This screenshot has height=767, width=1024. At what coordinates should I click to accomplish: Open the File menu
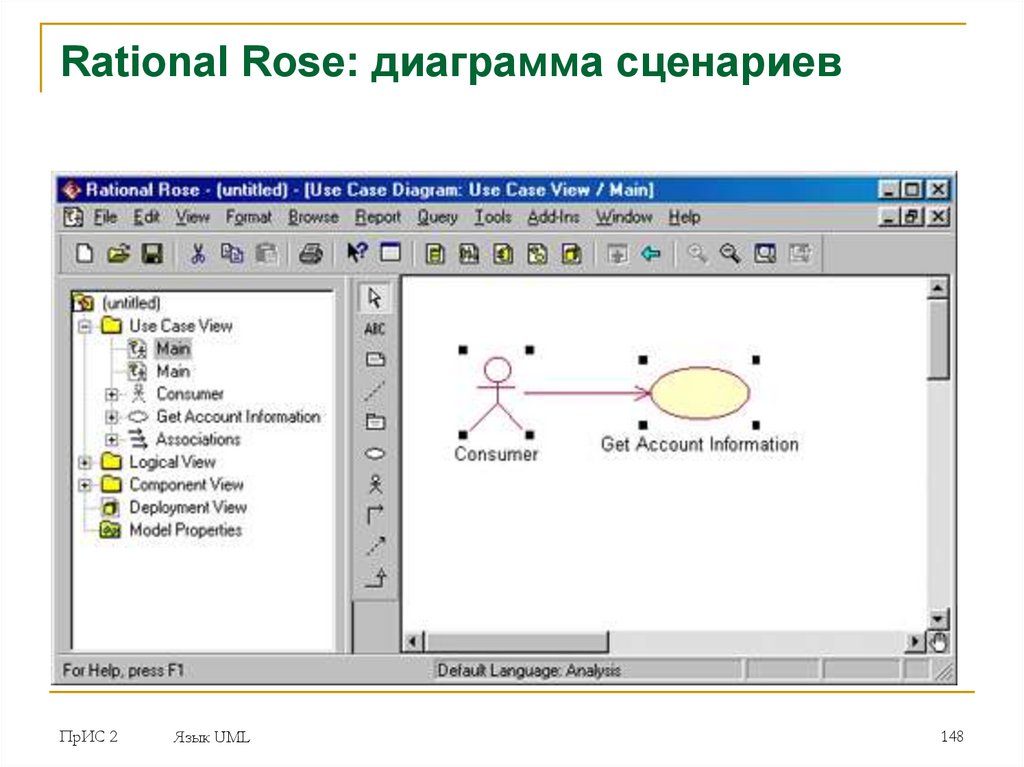105,217
